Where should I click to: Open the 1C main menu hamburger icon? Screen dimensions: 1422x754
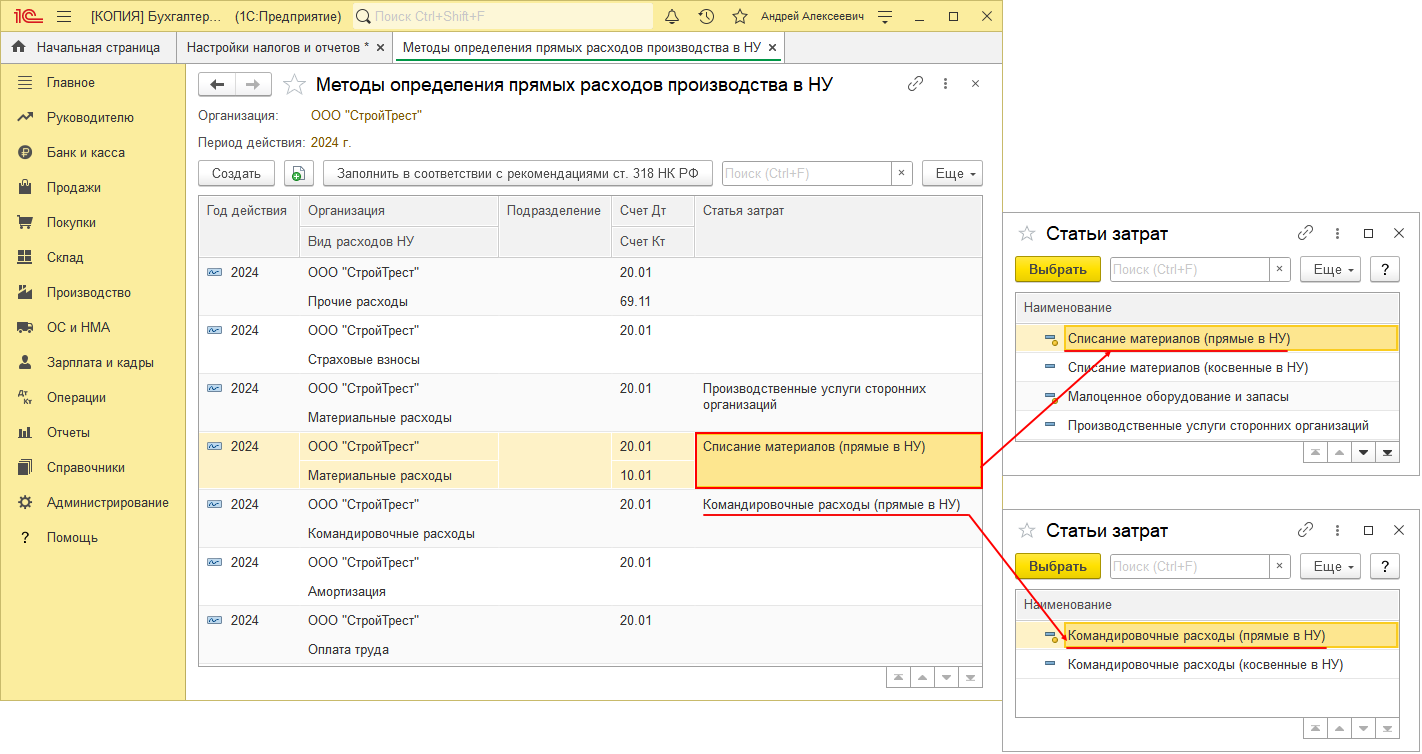point(64,17)
